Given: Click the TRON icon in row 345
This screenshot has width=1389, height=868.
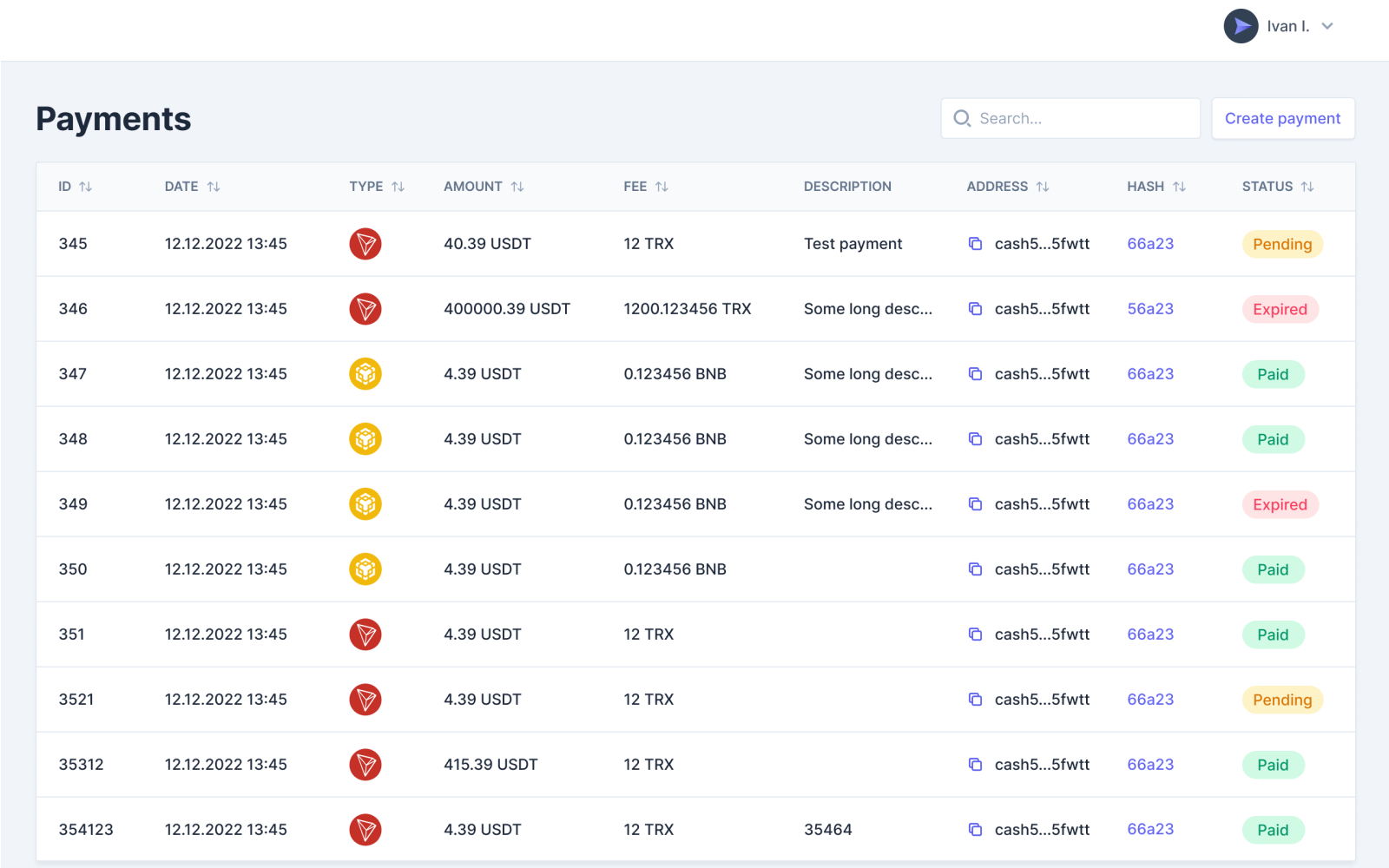Looking at the screenshot, I should (365, 244).
